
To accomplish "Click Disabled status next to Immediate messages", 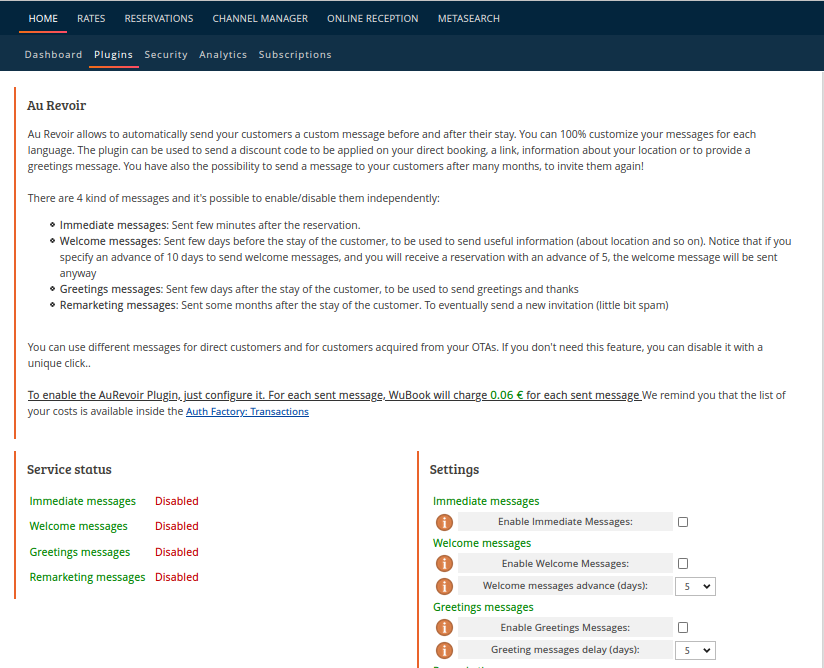I will coord(177,501).
